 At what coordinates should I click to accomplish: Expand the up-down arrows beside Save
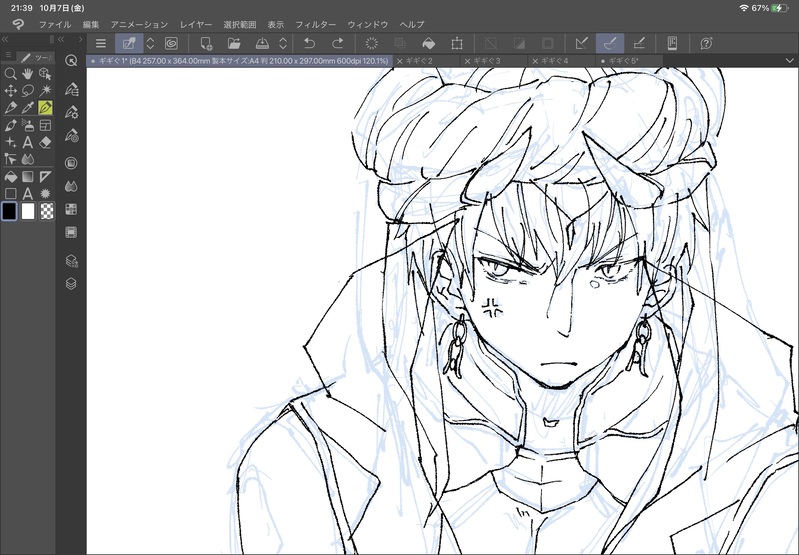tap(283, 43)
